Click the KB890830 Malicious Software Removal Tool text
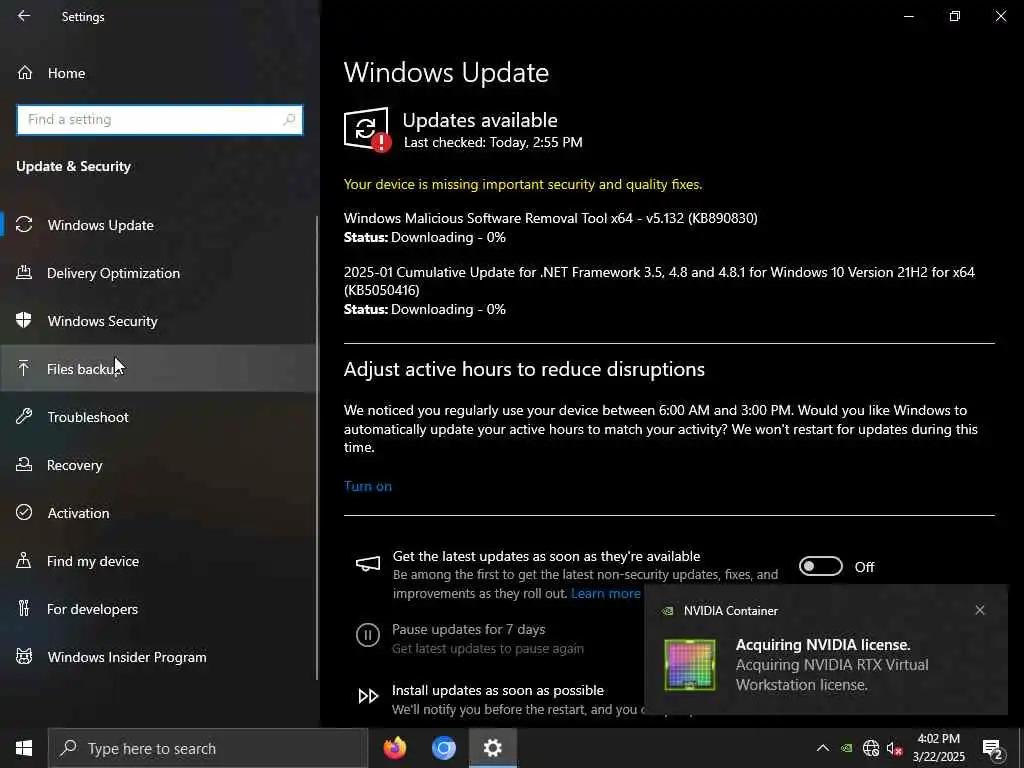The height and width of the screenshot is (768, 1024). point(551,218)
